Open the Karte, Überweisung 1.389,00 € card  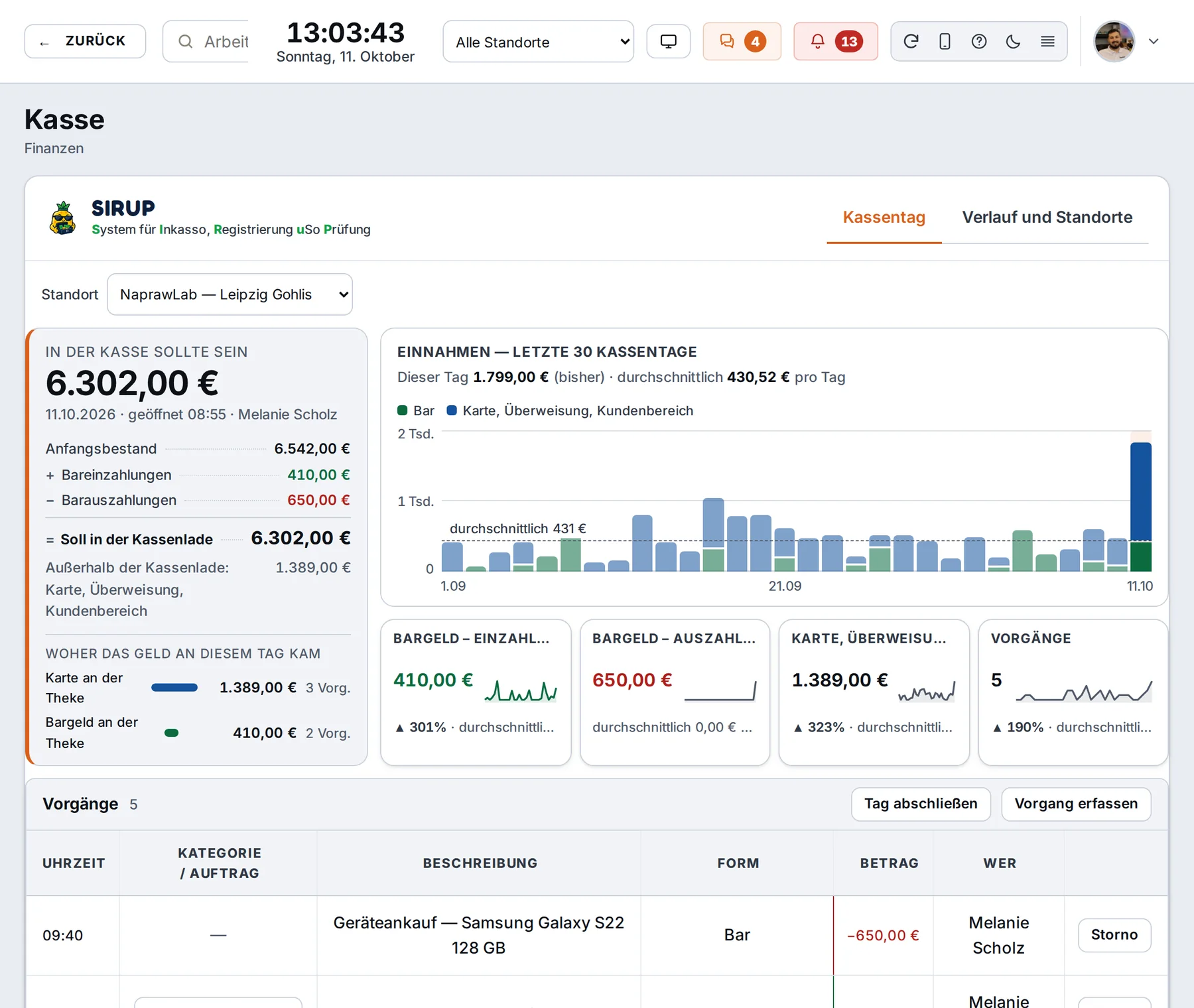874,692
